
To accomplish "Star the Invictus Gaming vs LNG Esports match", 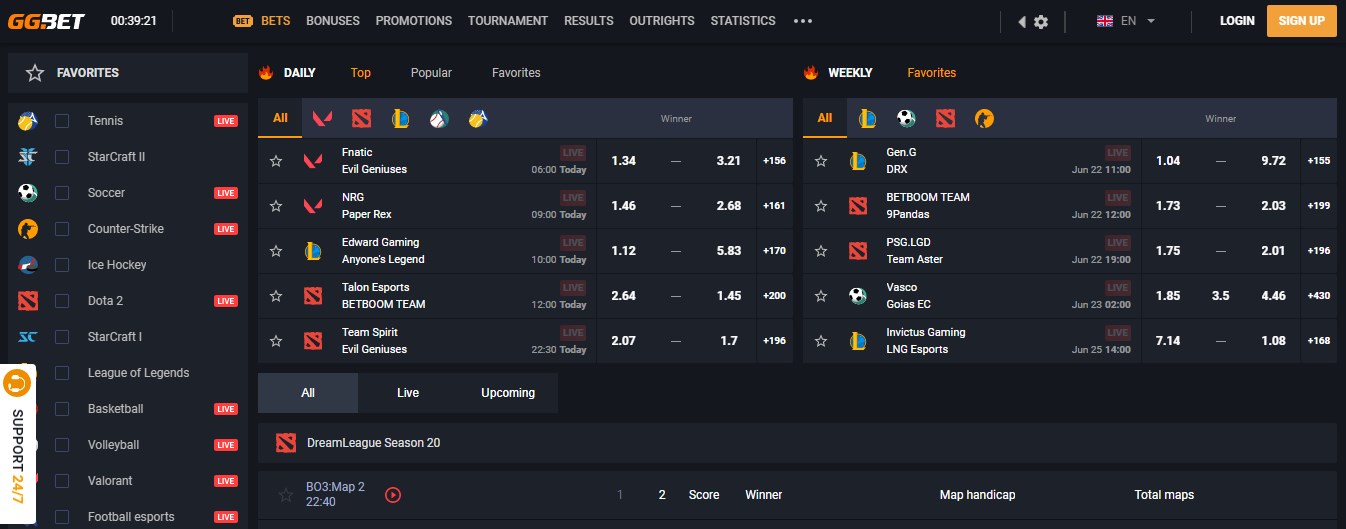I will click(821, 341).
